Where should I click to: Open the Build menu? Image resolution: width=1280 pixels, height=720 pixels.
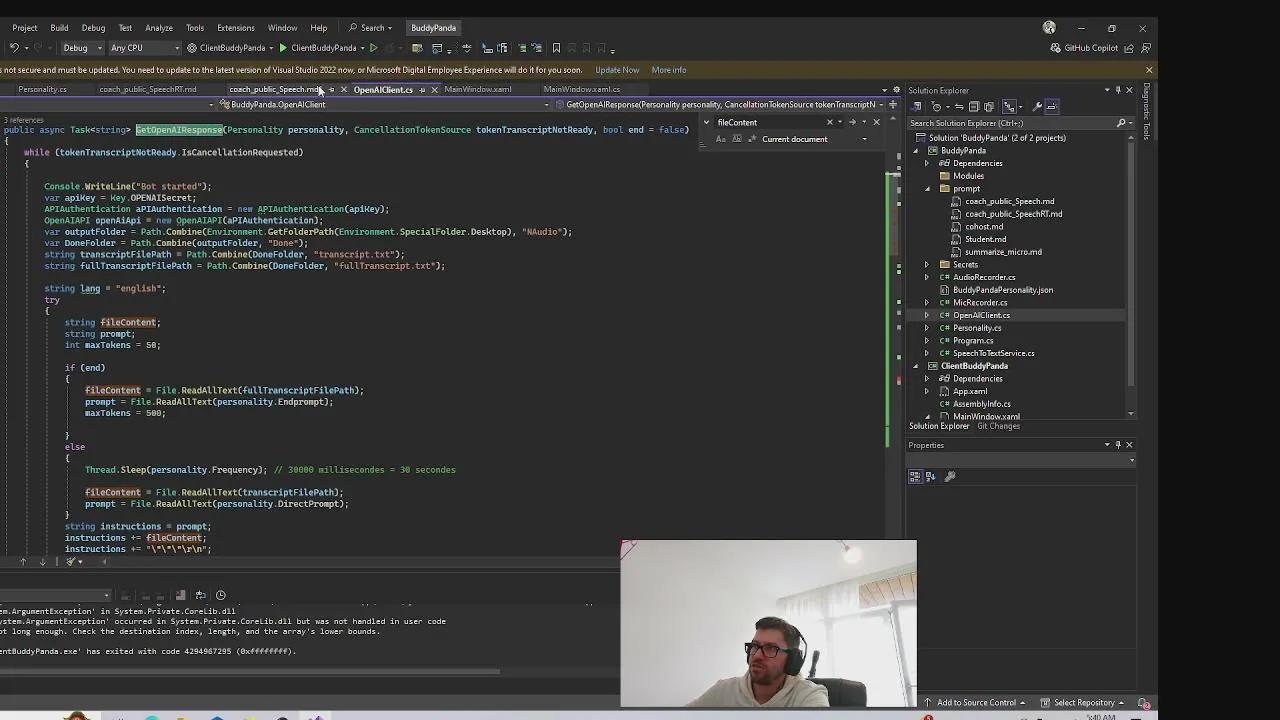click(x=59, y=28)
